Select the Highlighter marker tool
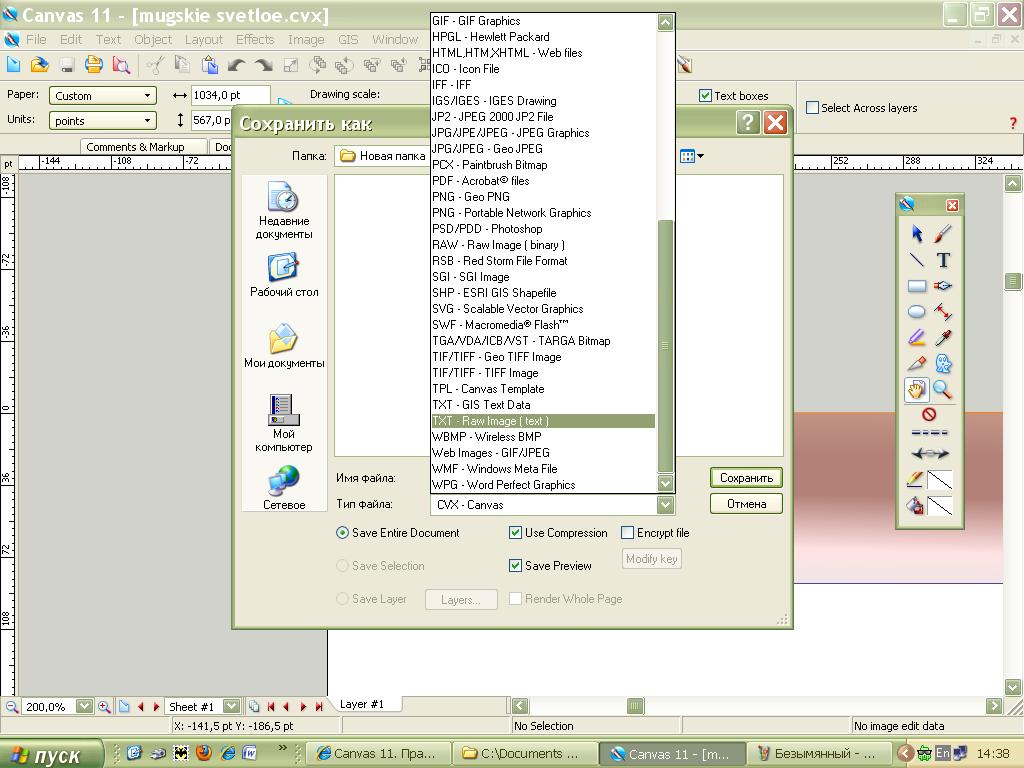The image size is (1024, 768). tap(917, 338)
